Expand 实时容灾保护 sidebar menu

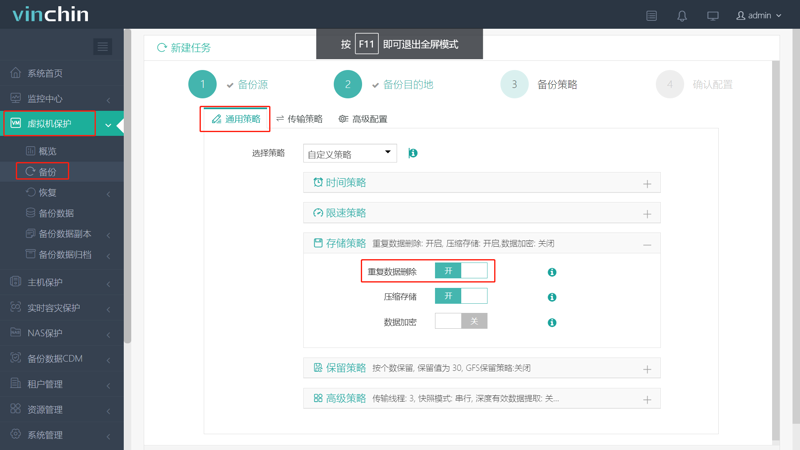62,308
